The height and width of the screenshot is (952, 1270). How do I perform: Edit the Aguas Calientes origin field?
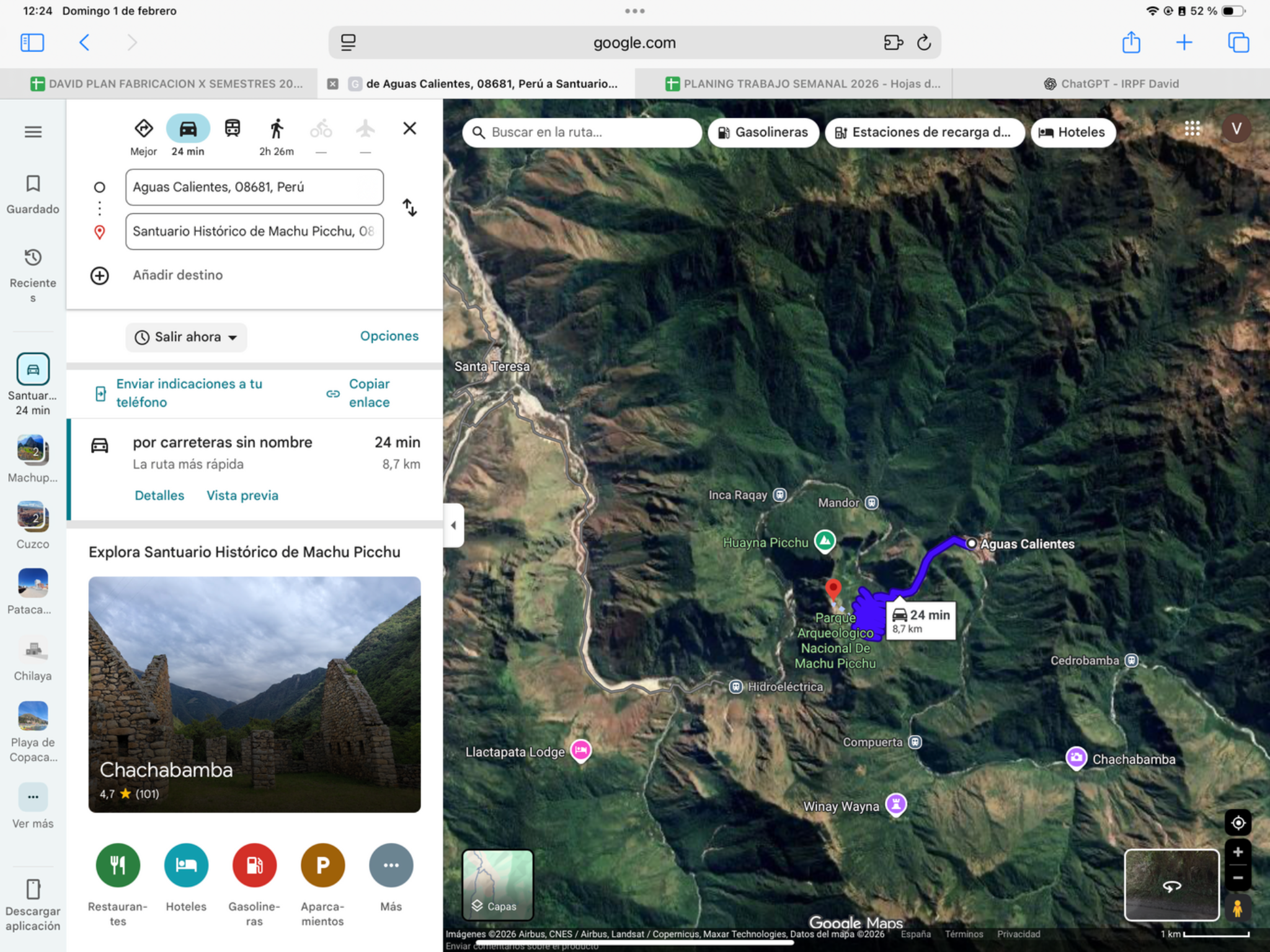tap(254, 187)
